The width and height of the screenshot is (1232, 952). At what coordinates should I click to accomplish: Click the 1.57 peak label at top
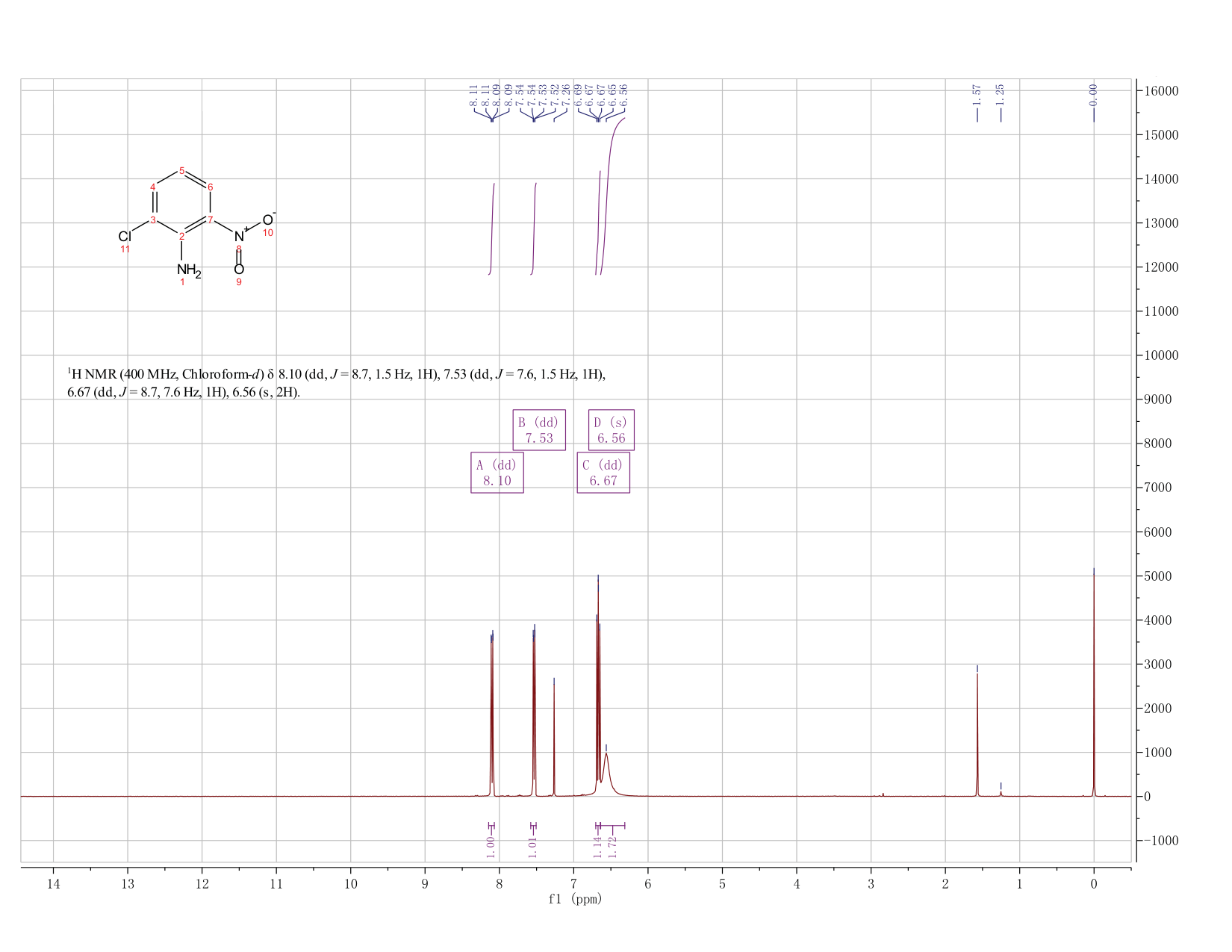point(977,95)
